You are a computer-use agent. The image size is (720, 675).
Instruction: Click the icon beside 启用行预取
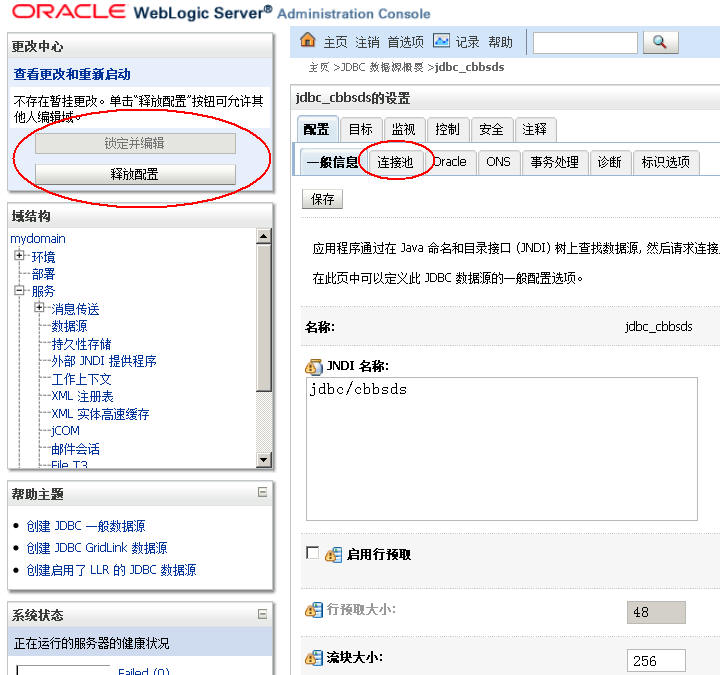(333, 555)
